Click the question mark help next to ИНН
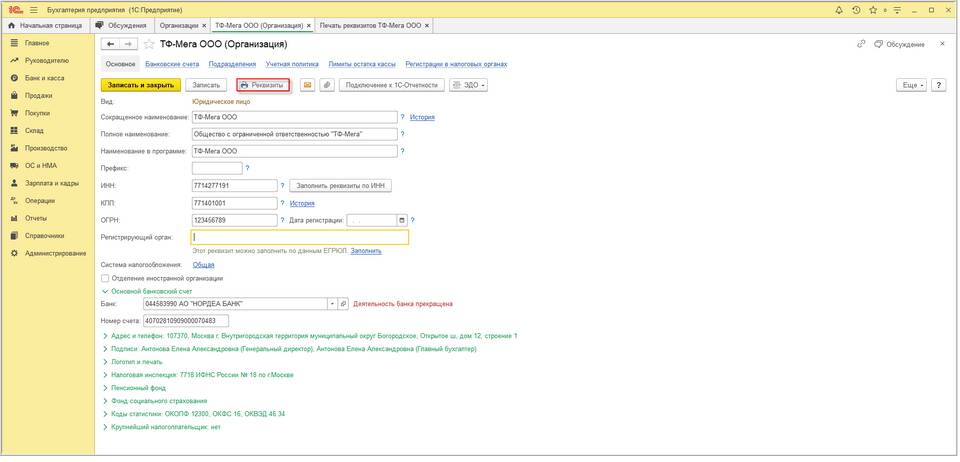Screen dimensions: 960x462 click(x=284, y=186)
